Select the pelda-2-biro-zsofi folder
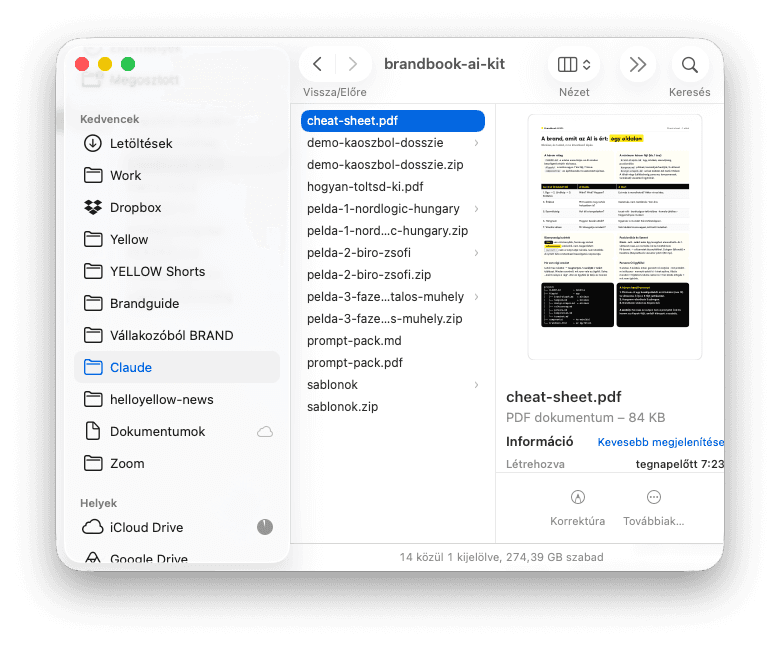Image resolution: width=780 pixels, height=645 pixels. pos(392,253)
